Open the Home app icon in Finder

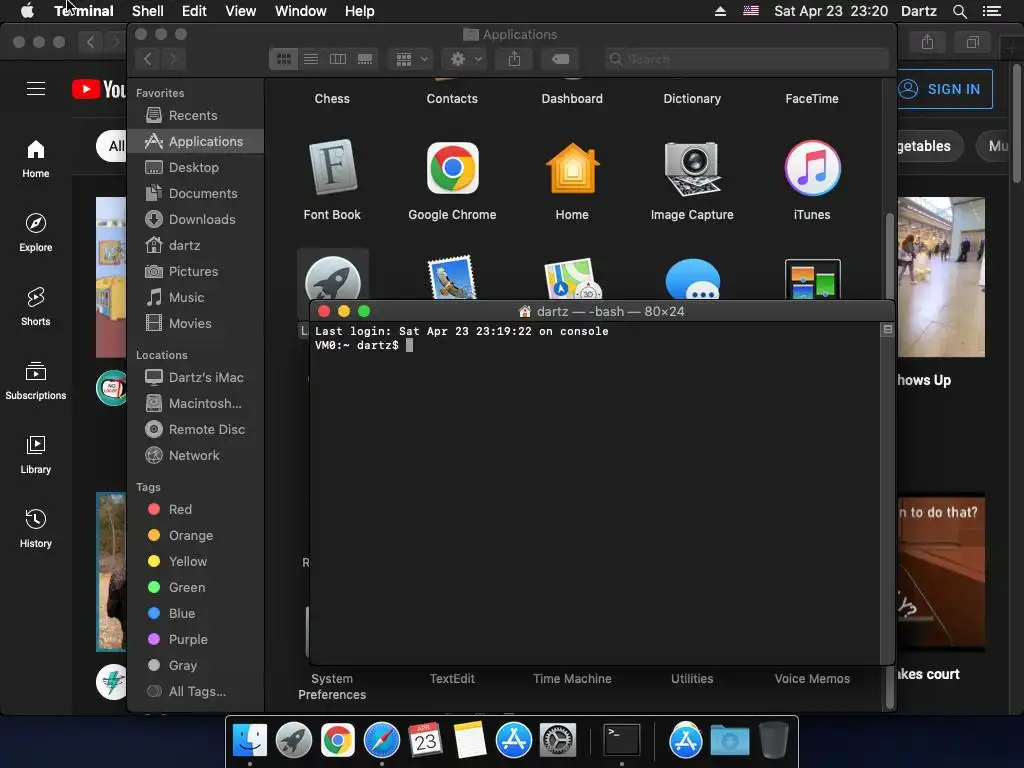572,168
